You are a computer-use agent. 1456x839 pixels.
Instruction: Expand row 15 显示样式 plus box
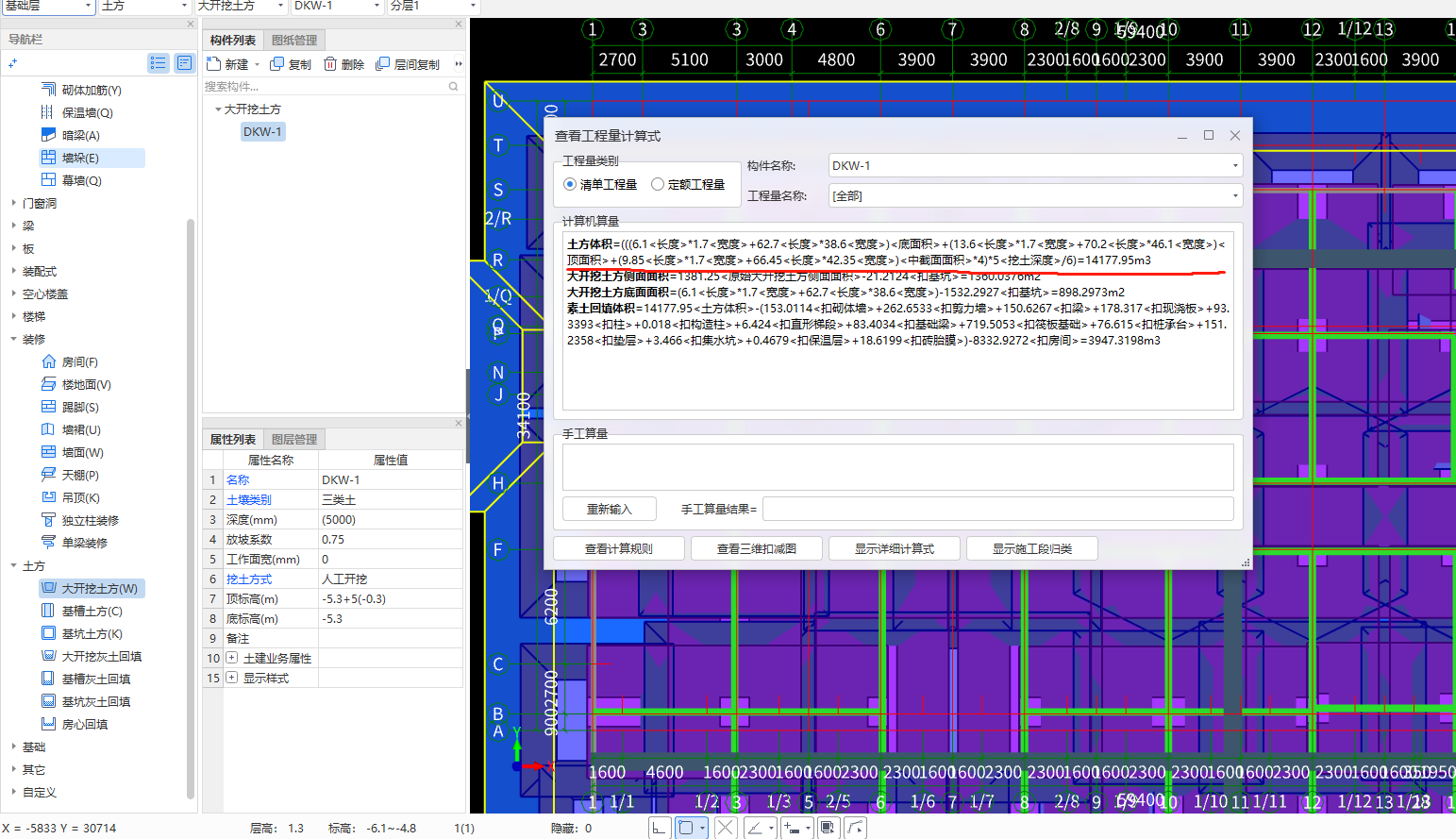click(232, 678)
